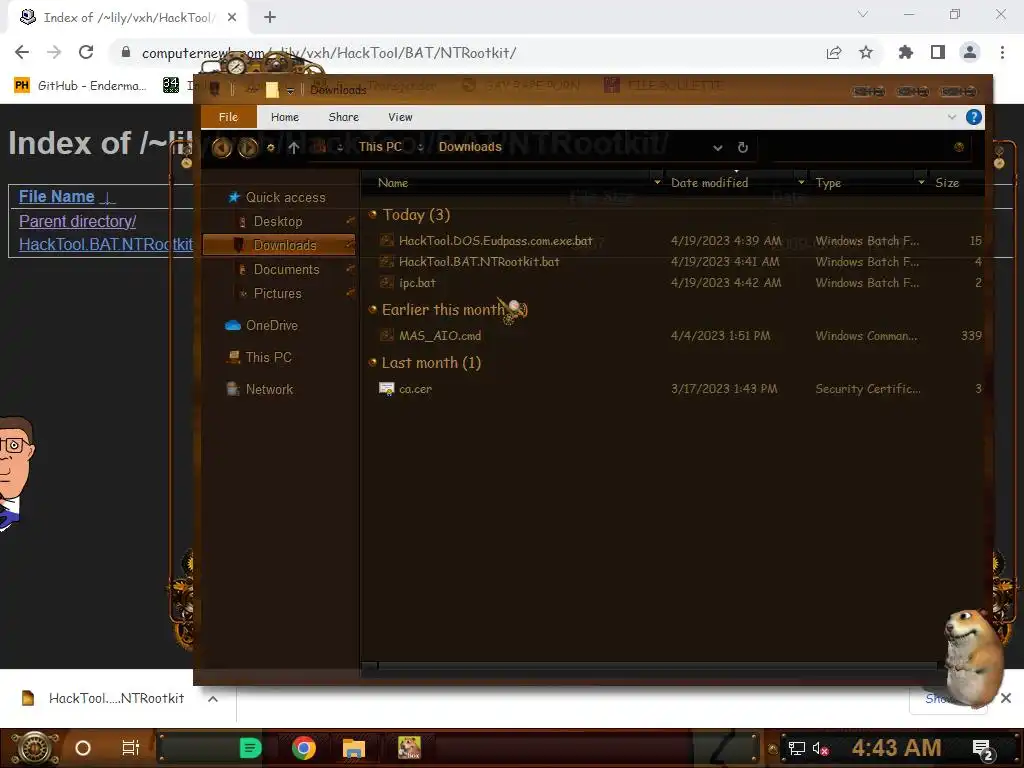Collapse Earlier this month group
The width and height of the screenshot is (1024, 768).
[x=373, y=309]
